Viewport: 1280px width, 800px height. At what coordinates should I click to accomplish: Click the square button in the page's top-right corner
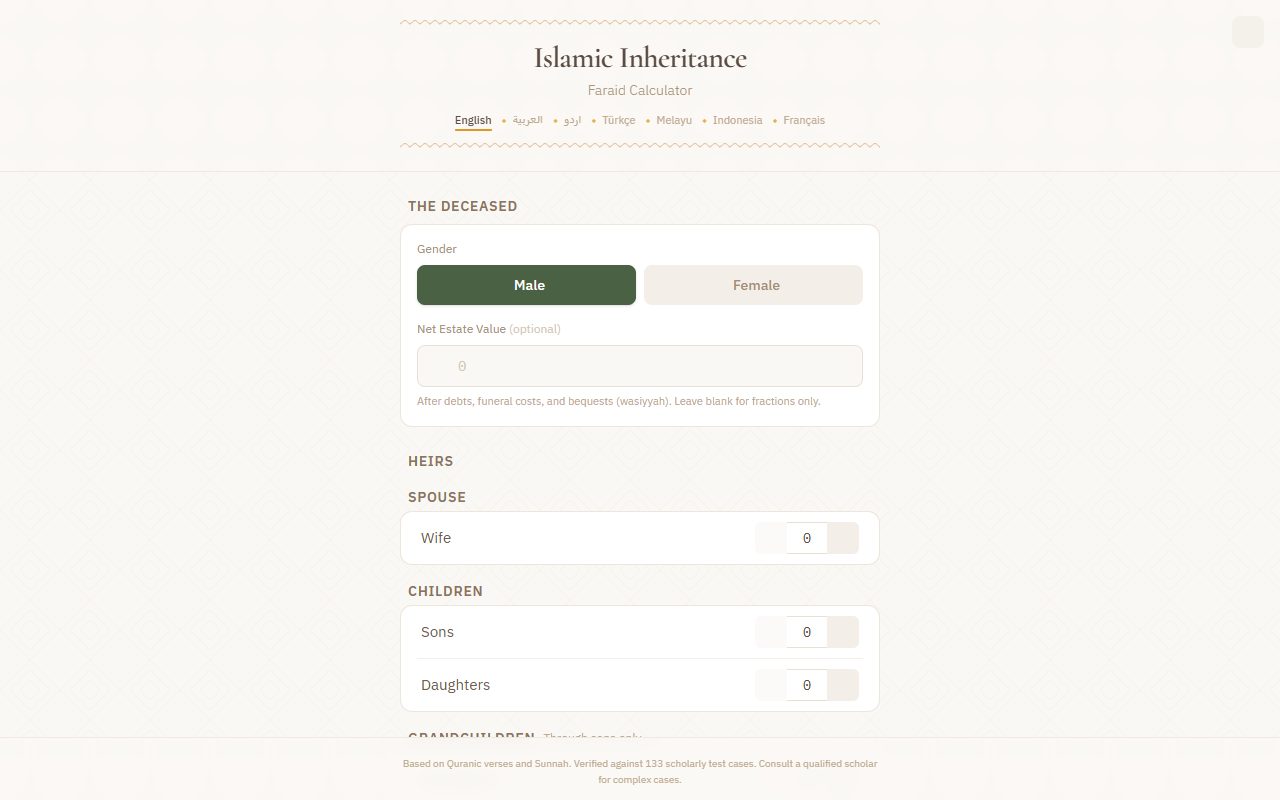[x=1248, y=32]
